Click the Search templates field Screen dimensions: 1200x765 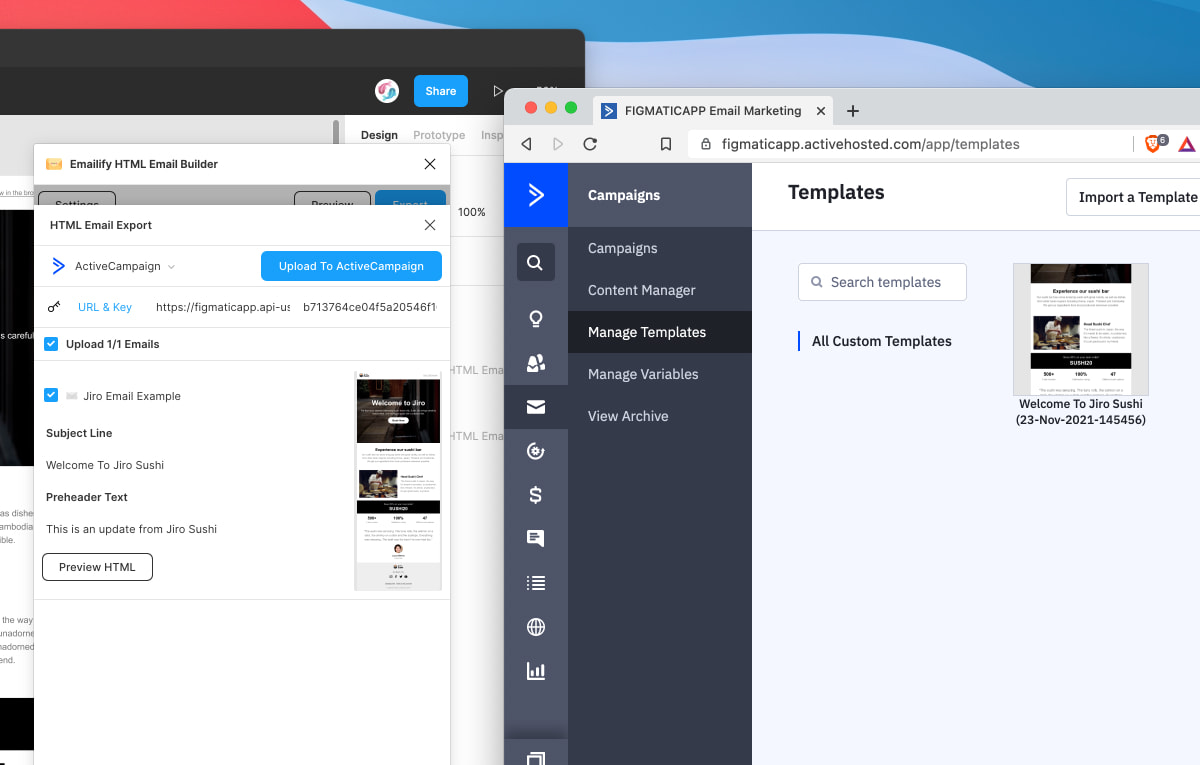coord(882,282)
